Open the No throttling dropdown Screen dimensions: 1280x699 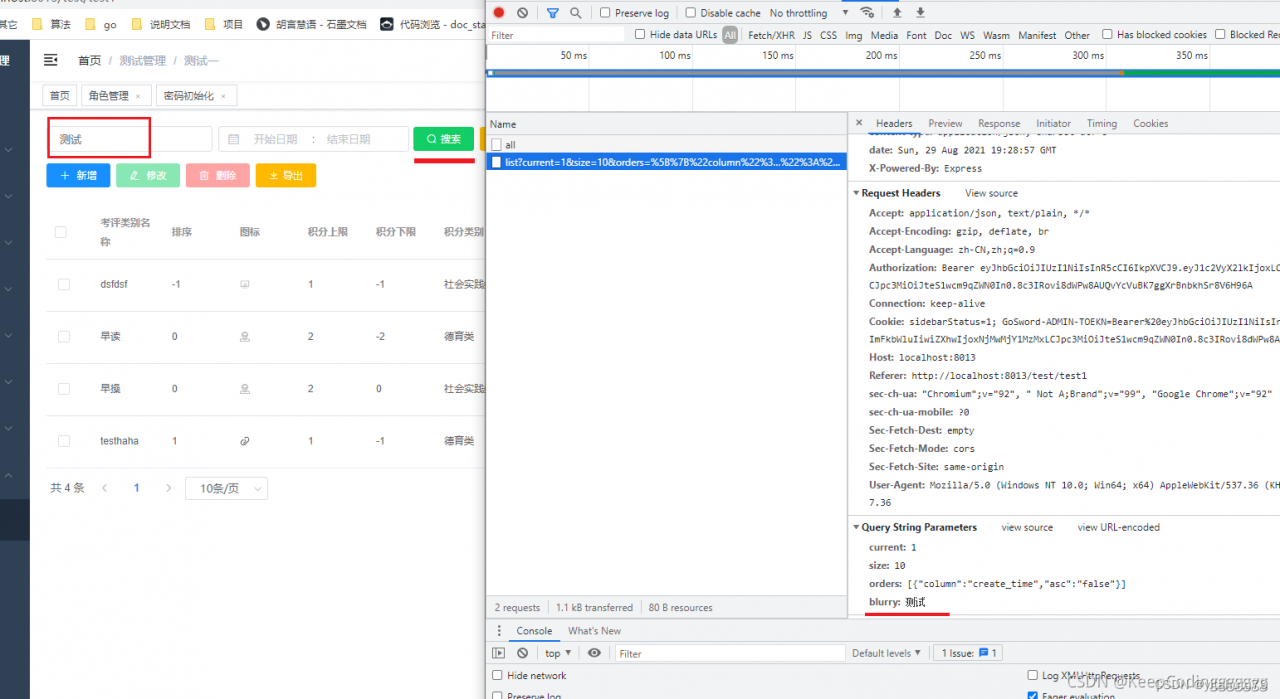point(809,13)
